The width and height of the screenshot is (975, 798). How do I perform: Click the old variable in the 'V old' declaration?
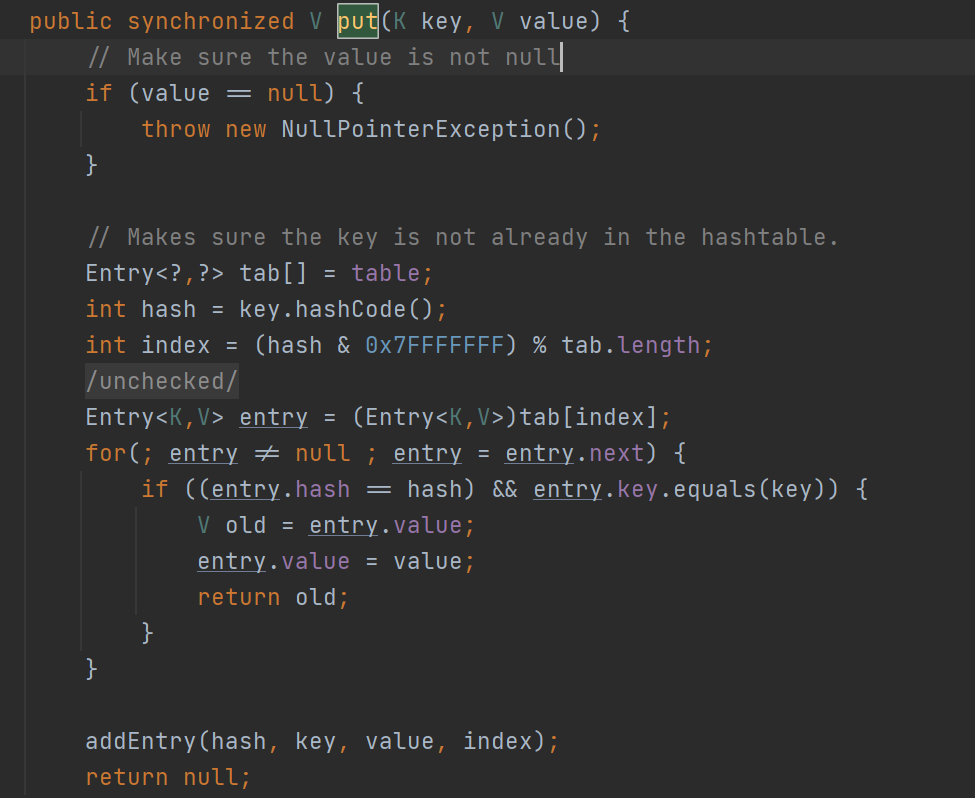coord(245,525)
